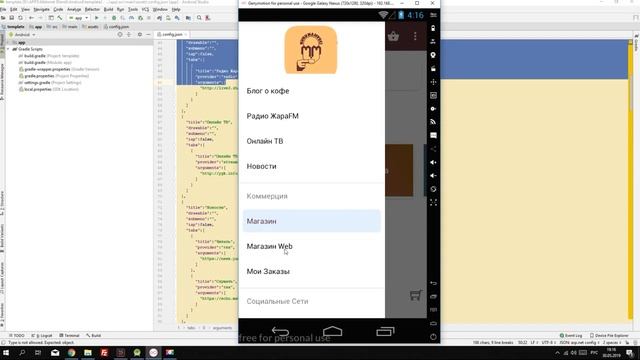640x360 pixels.
Task: Open the TODO tool window
Action: coord(16,336)
